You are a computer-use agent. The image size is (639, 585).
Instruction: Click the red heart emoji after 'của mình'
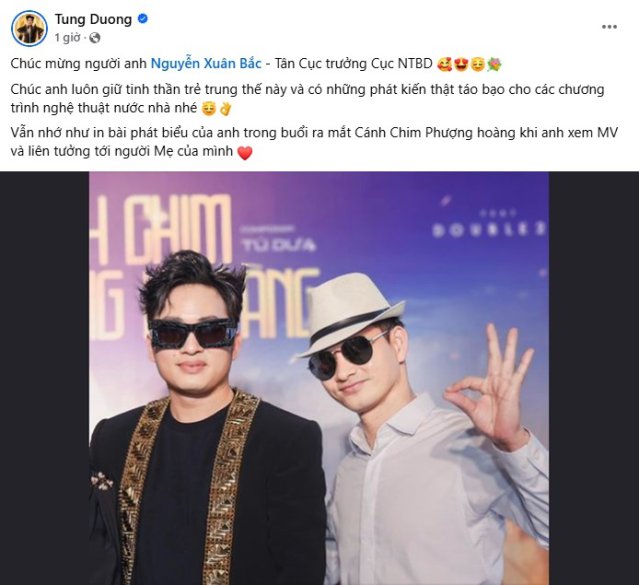coord(245,153)
